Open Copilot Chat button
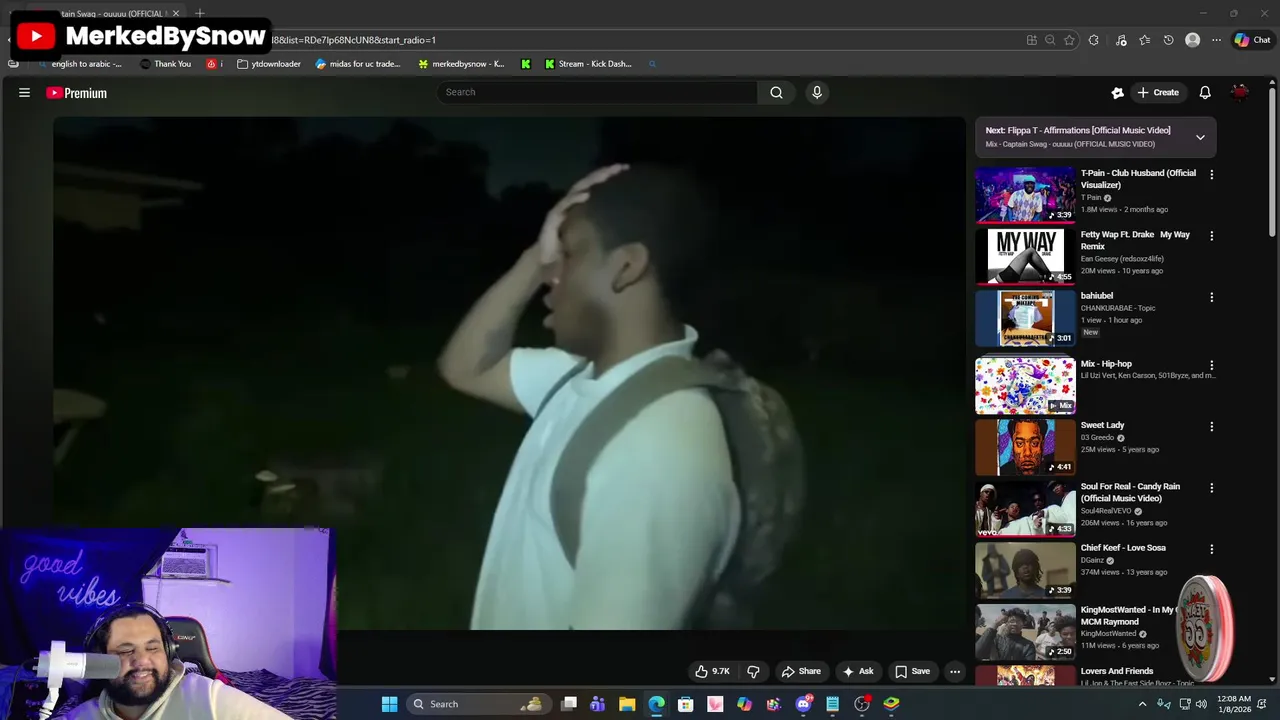 [1252, 40]
